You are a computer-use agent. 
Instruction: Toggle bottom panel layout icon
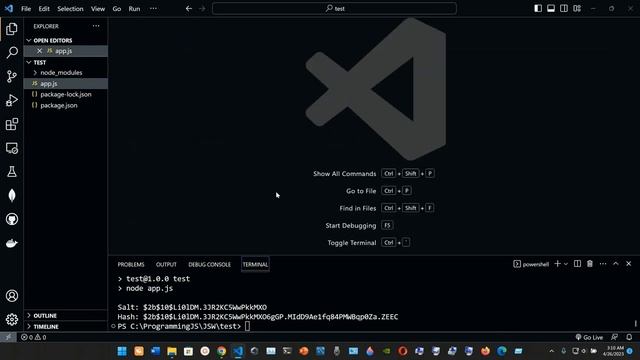tap(551, 9)
